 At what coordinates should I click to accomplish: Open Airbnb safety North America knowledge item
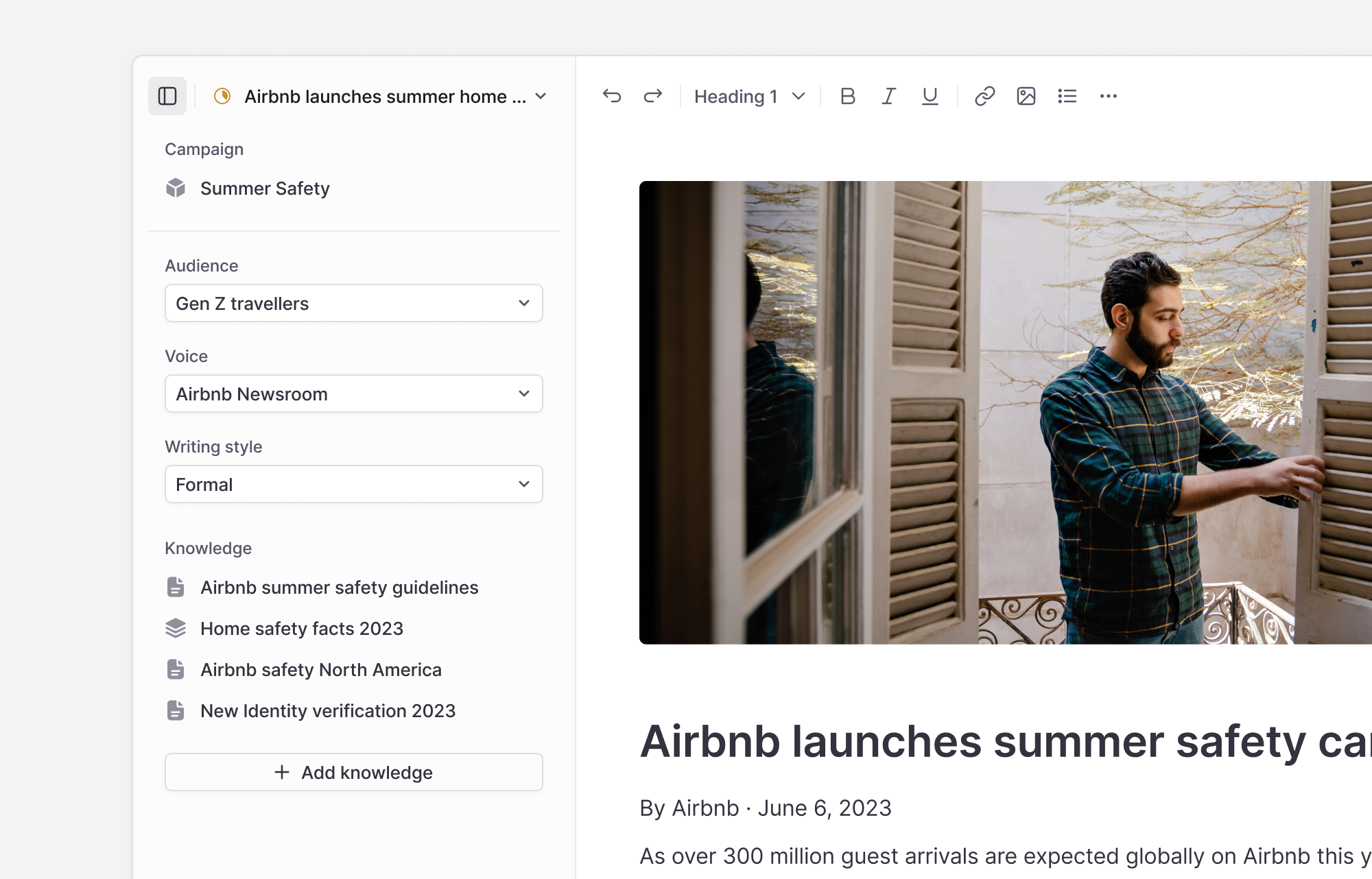321,669
